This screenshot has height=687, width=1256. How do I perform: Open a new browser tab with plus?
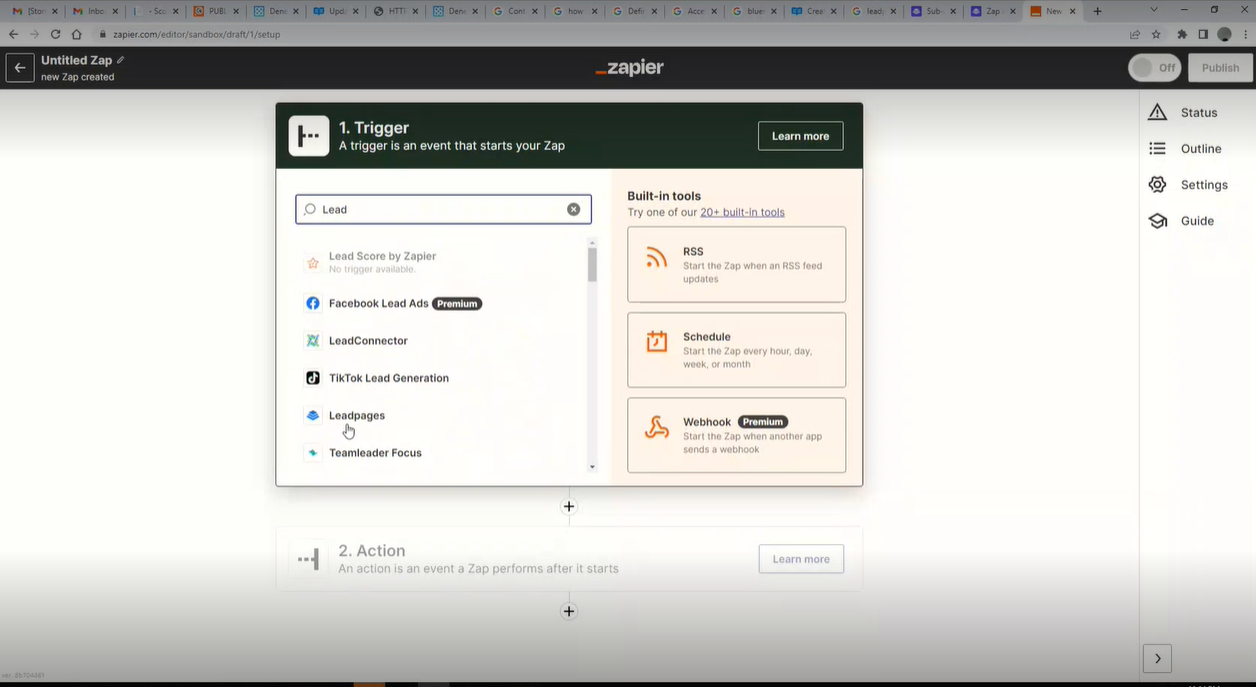[1097, 11]
